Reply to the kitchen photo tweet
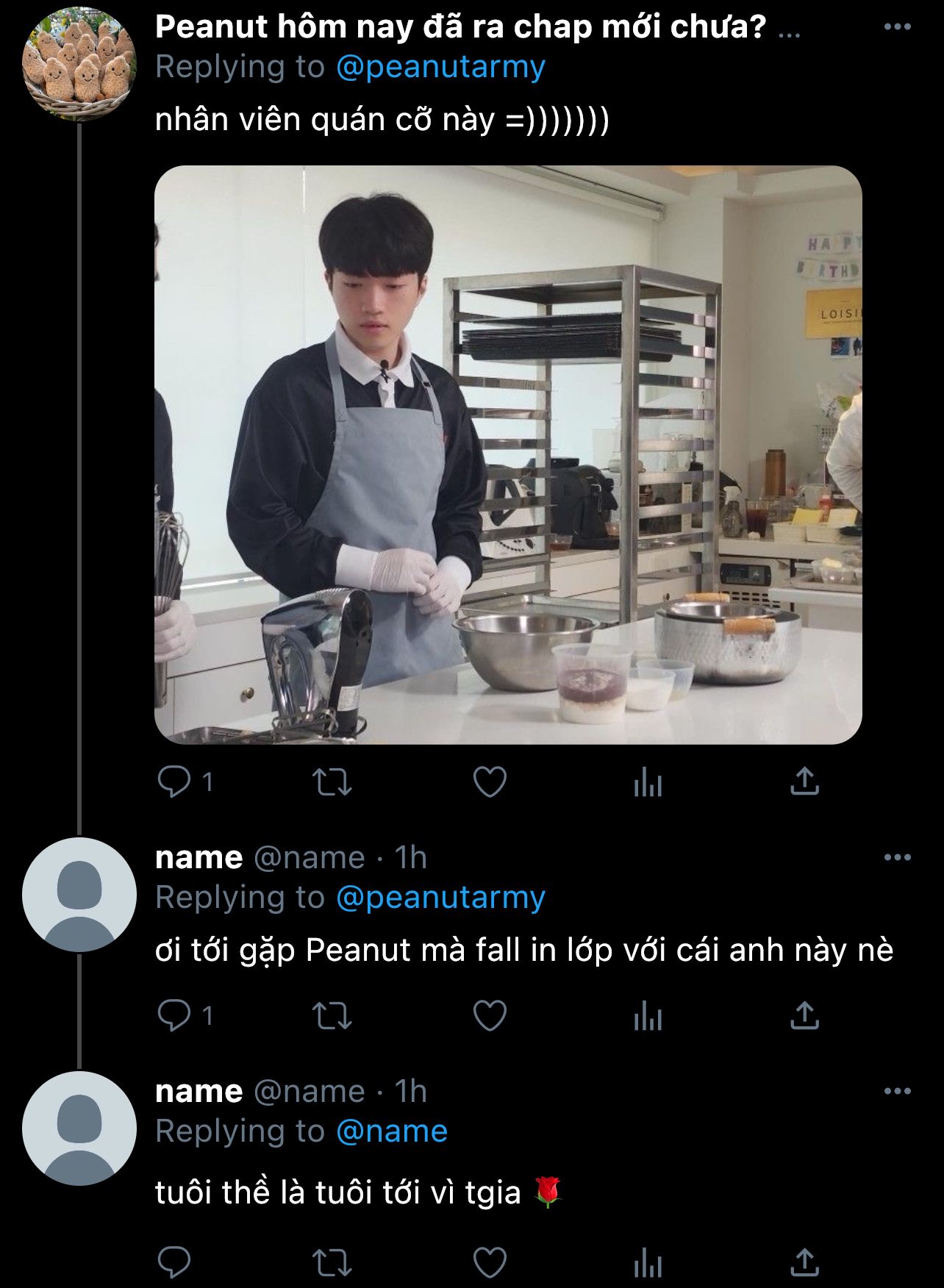Viewport: 944px width, 1288px height. (174, 782)
